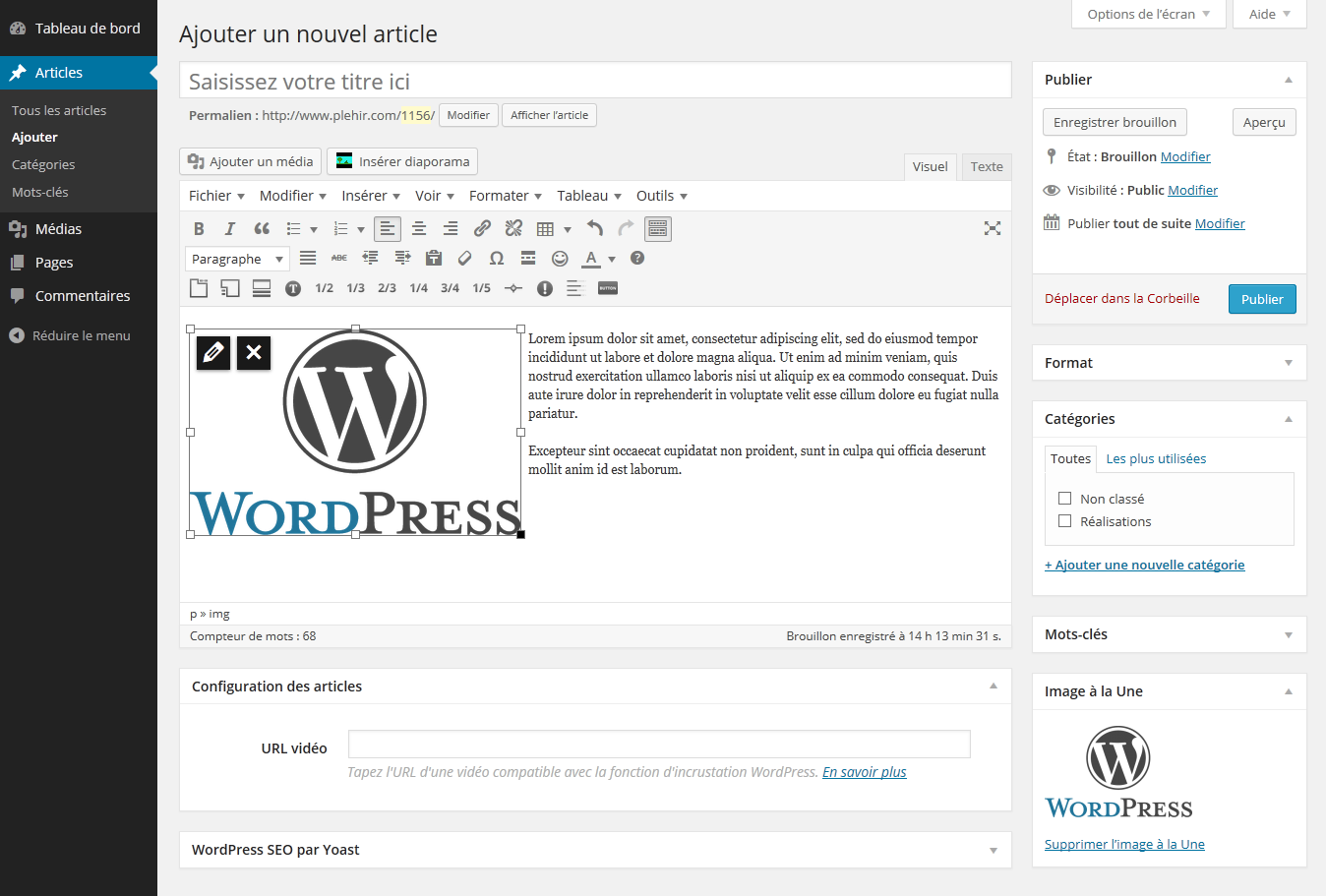Align text right
Screen dimensions: 1326x896
pos(451,229)
